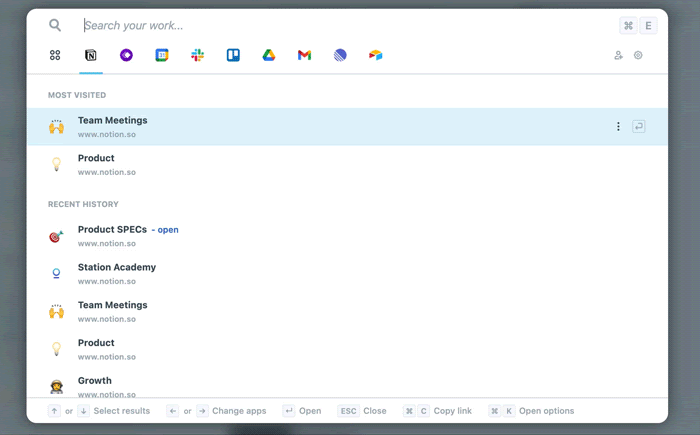Open the settings gear icon
Image resolution: width=700 pixels, height=435 pixels.
(x=638, y=55)
